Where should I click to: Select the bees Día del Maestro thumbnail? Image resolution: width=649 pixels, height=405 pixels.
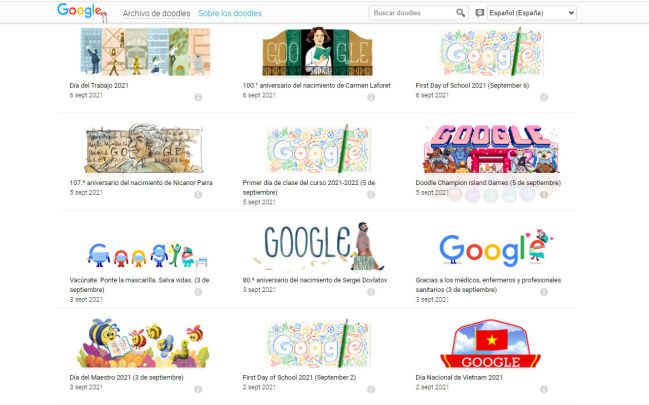(x=144, y=343)
